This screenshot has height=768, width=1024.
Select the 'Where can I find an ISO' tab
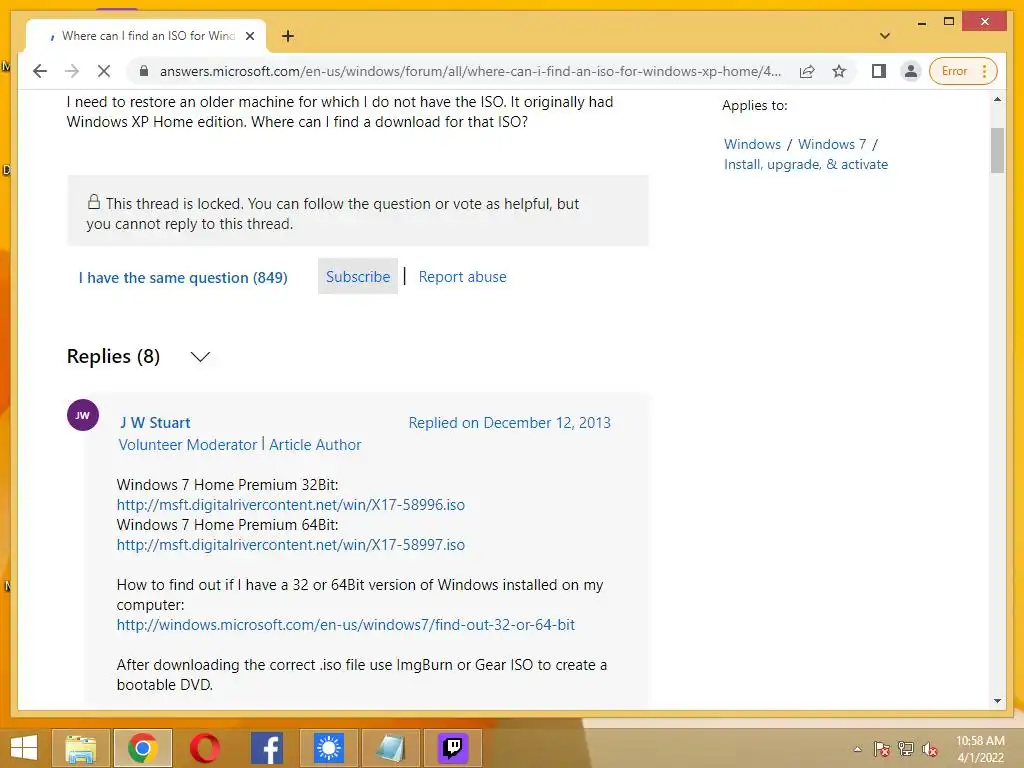[147, 36]
